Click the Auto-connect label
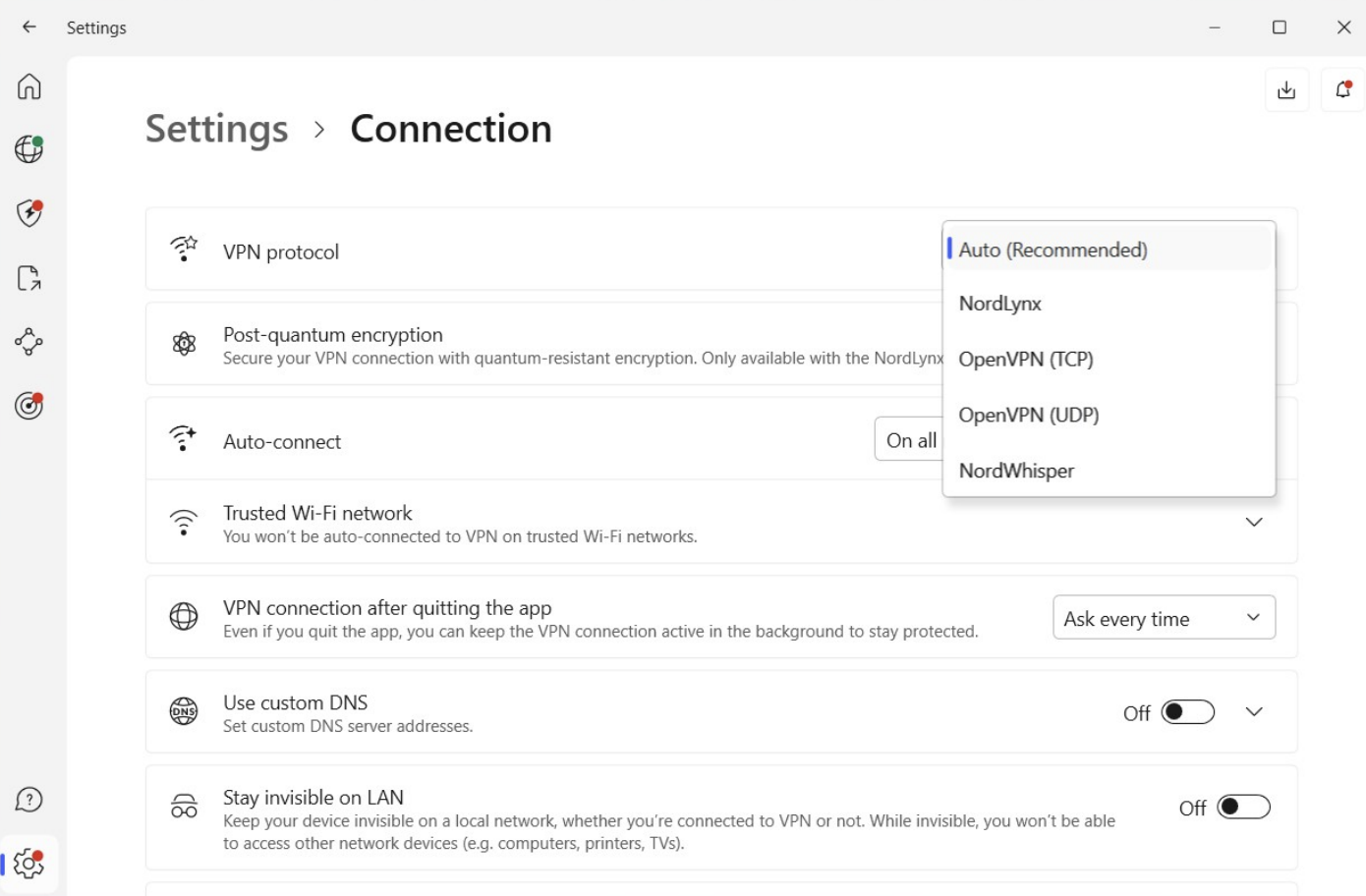Image resolution: width=1366 pixels, height=896 pixels. click(282, 442)
